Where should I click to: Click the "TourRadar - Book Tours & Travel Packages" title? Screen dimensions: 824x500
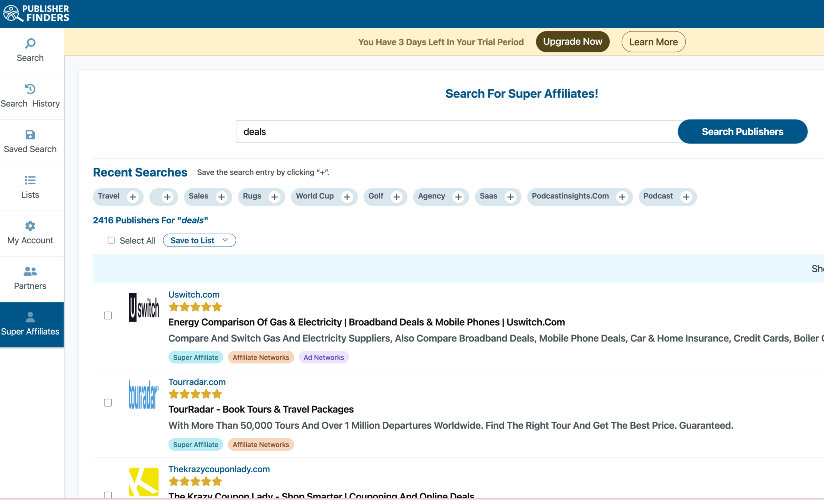[x=261, y=410]
